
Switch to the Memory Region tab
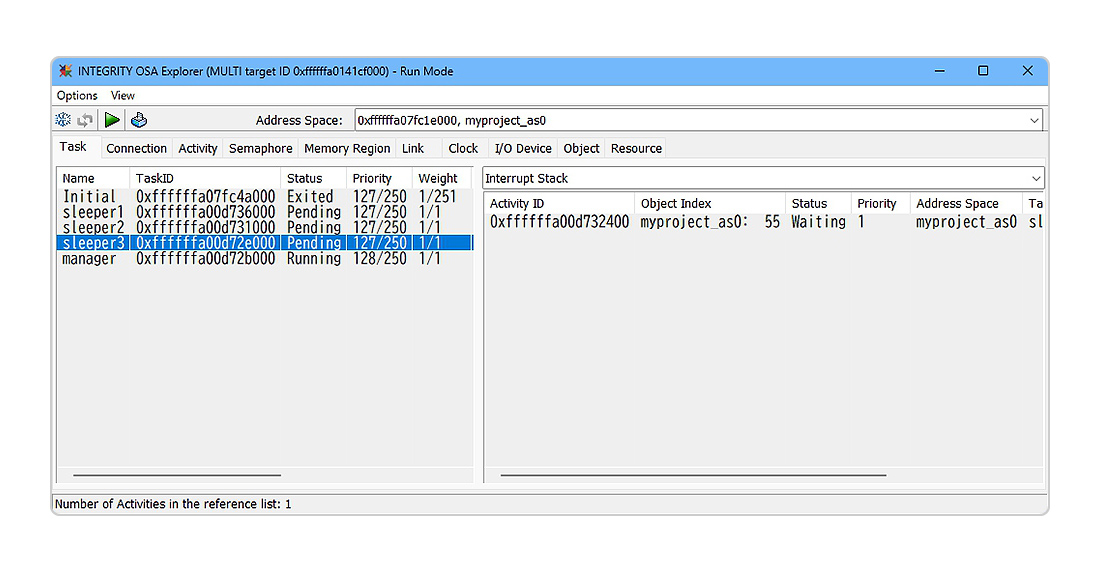pyautogui.click(x=347, y=149)
